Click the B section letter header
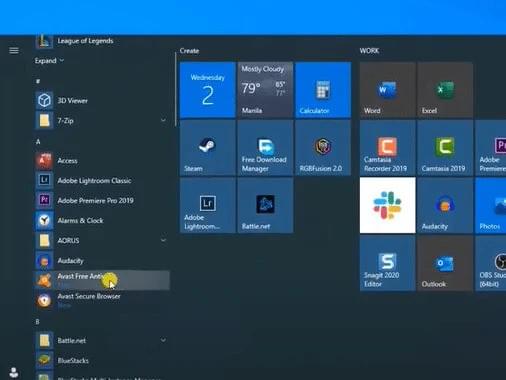Image resolution: width=506 pixels, height=380 pixels. [37, 322]
